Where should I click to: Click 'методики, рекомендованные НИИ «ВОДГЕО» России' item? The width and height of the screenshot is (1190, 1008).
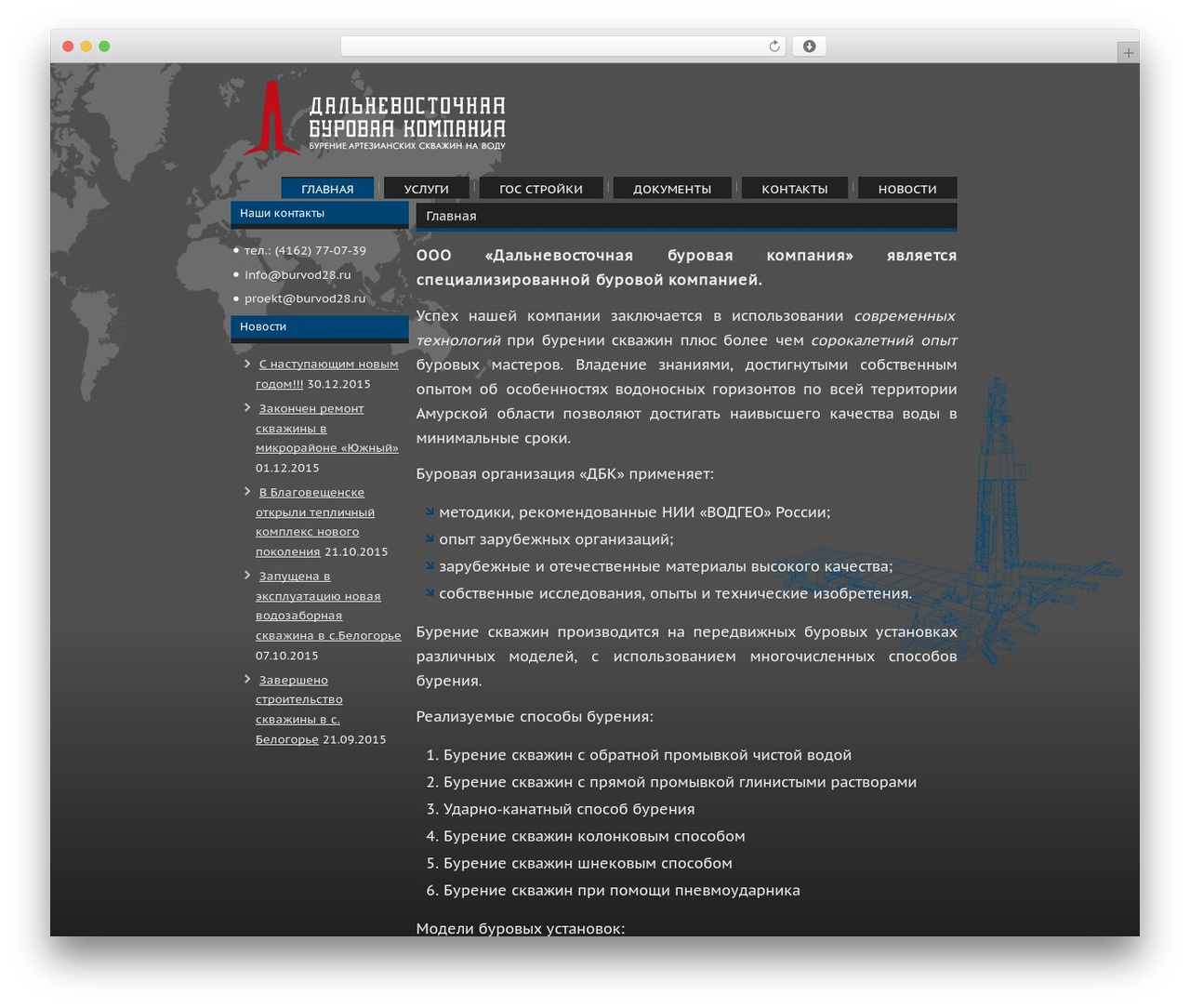pos(635,512)
